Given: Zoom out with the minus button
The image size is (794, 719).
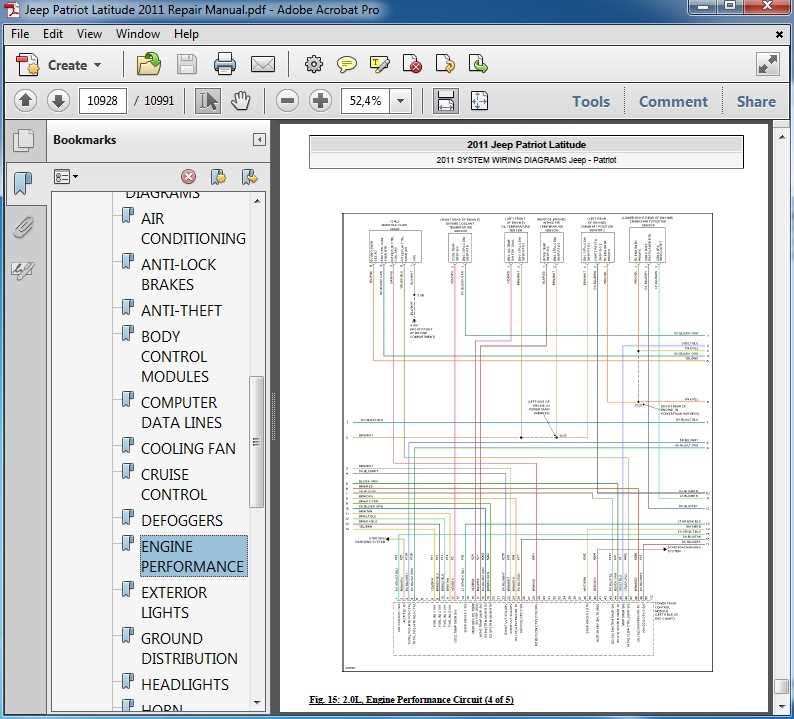Looking at the screenshot, I should tap(287, 101).
